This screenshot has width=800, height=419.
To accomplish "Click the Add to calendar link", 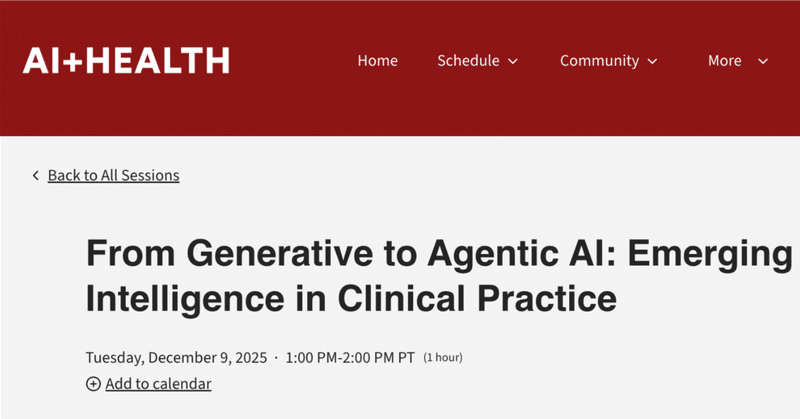I will [158, 384].
